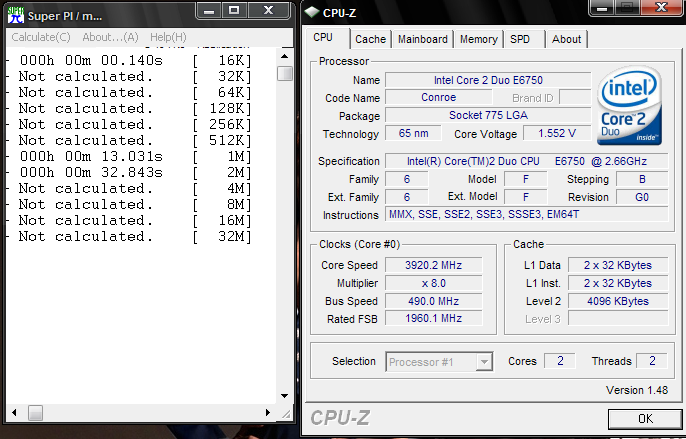Image resolution: width=686 pixels, height=439 pixels.
Task: Click the Rated FSB value '1960.1 MHz'
Action: (434, 318)
